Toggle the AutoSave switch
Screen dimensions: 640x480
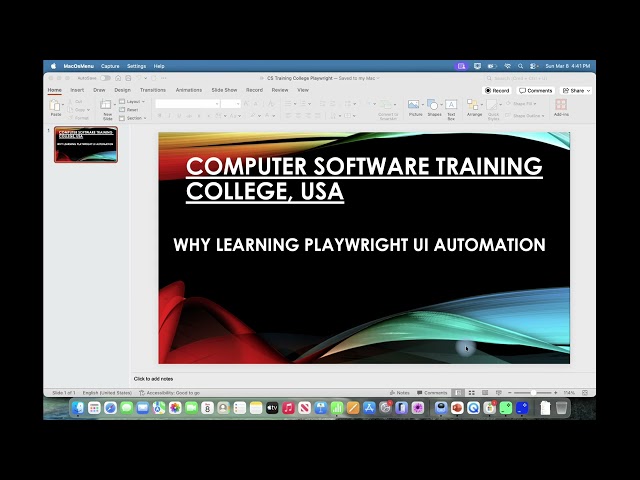click(105, 78)
